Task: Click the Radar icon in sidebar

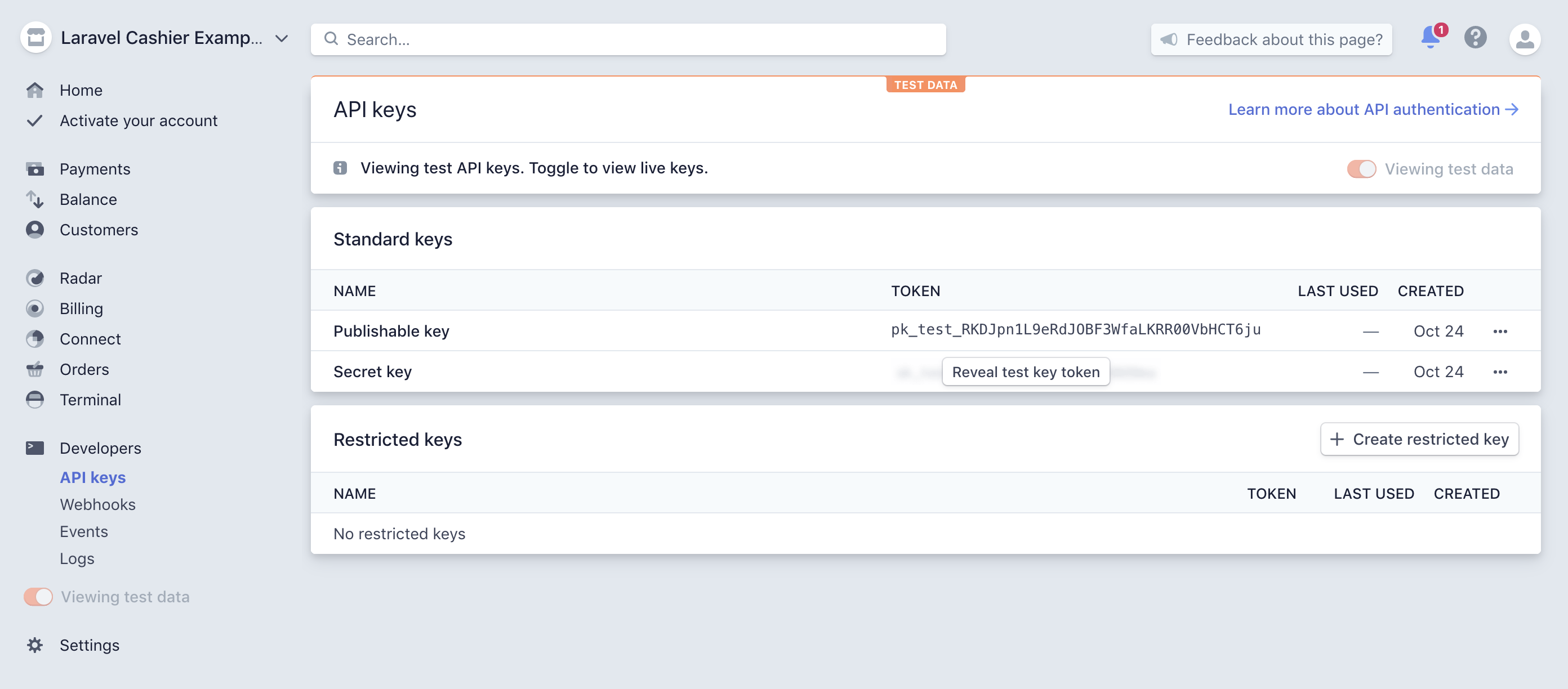Action: pyautogui.click(x=35, y=278)
